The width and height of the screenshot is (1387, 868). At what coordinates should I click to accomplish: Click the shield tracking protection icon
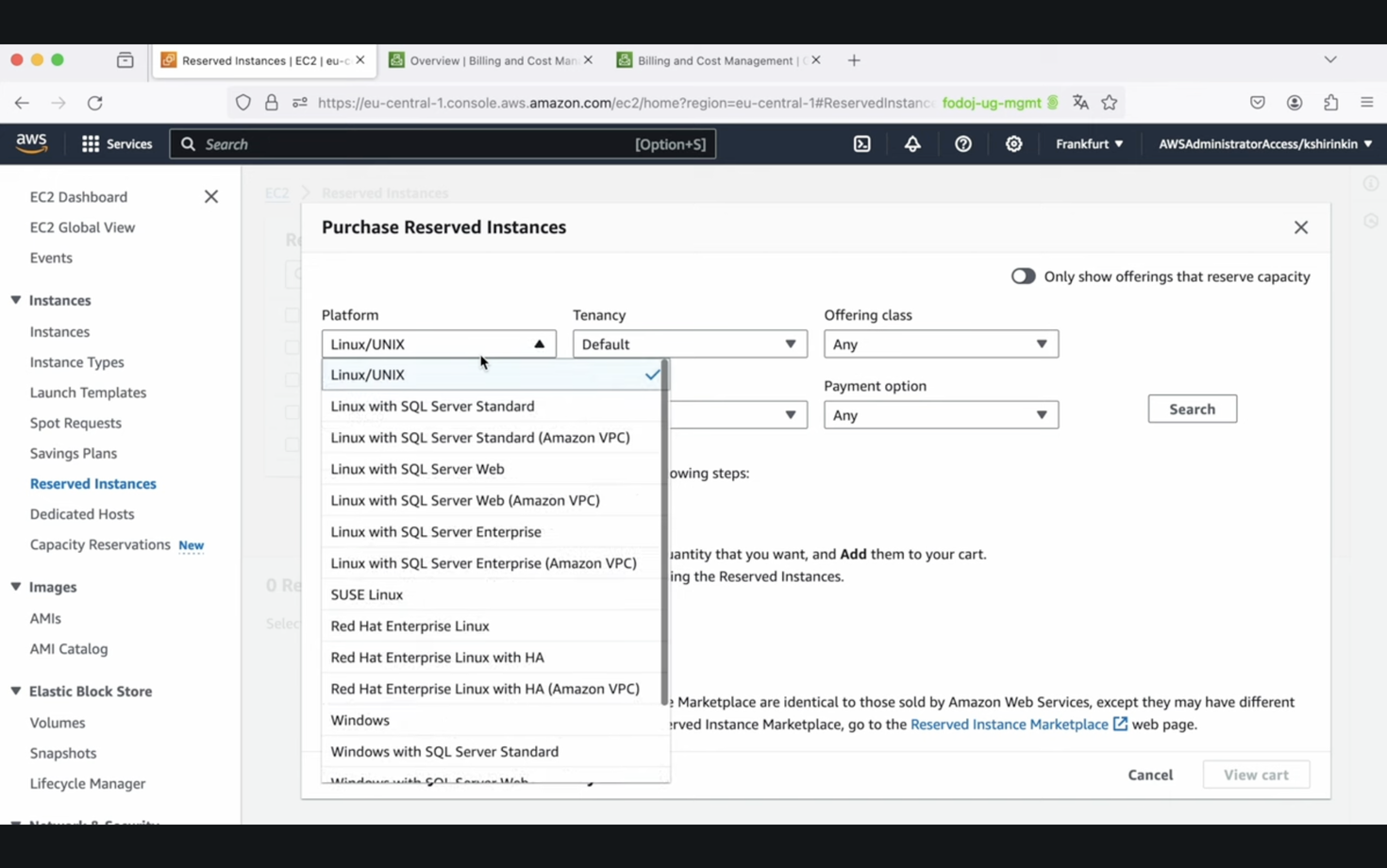(243, 103)
